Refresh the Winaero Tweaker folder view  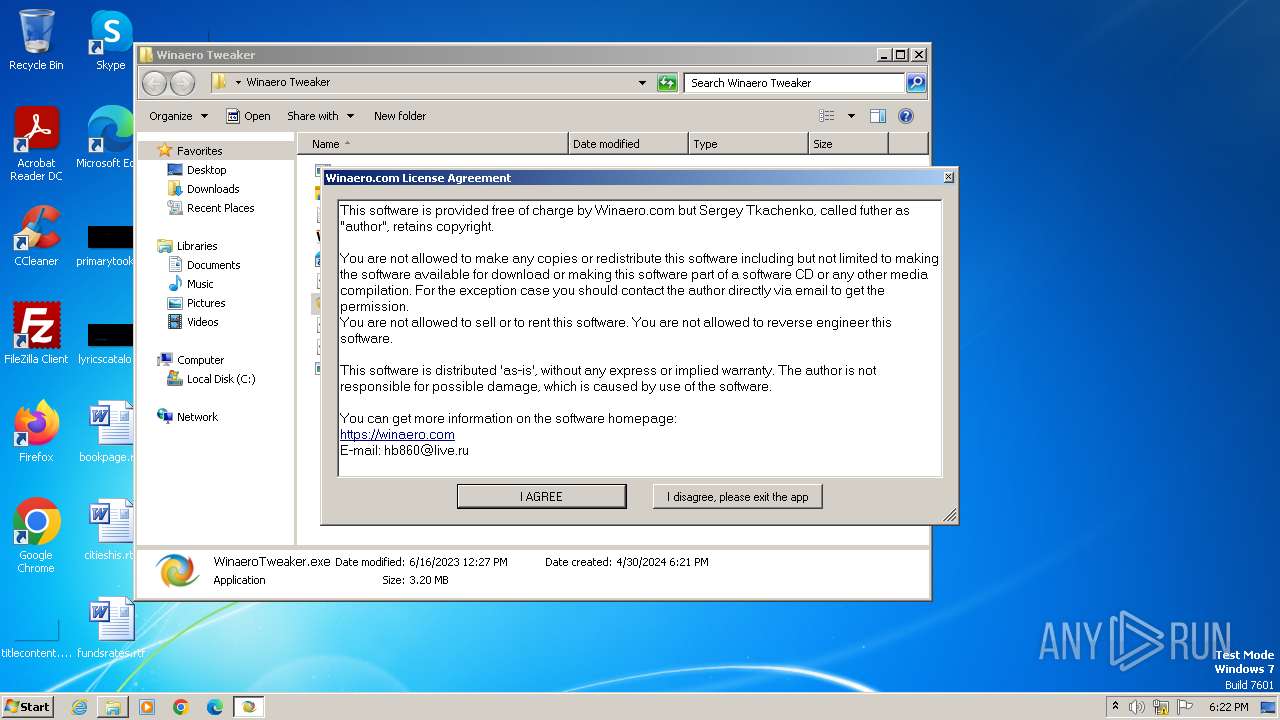tap(667, 83)
